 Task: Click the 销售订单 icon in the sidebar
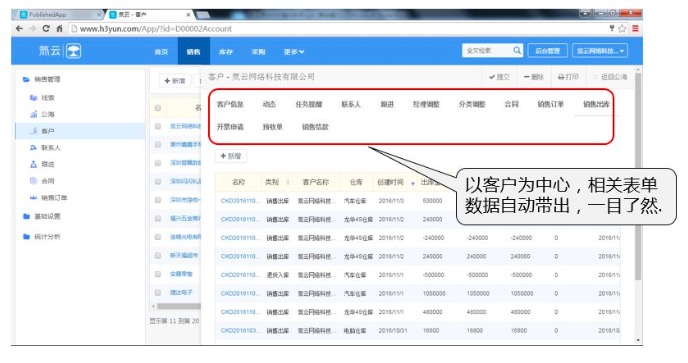pos(33,198)
